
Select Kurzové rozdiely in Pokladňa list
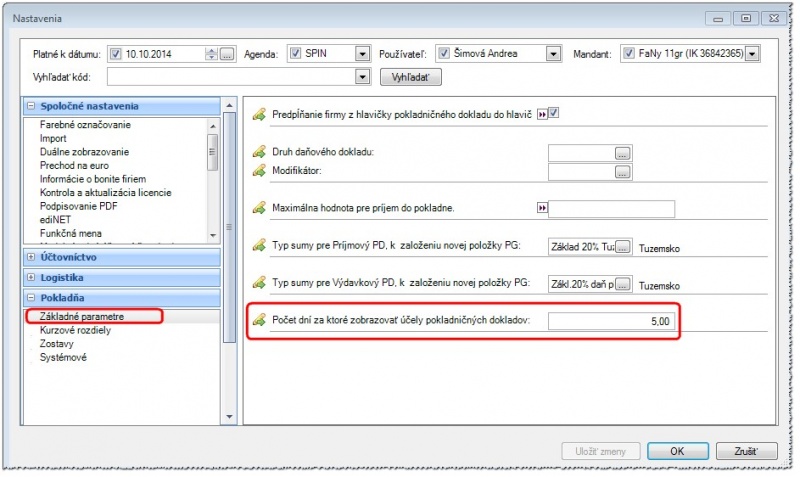[76, 330]
